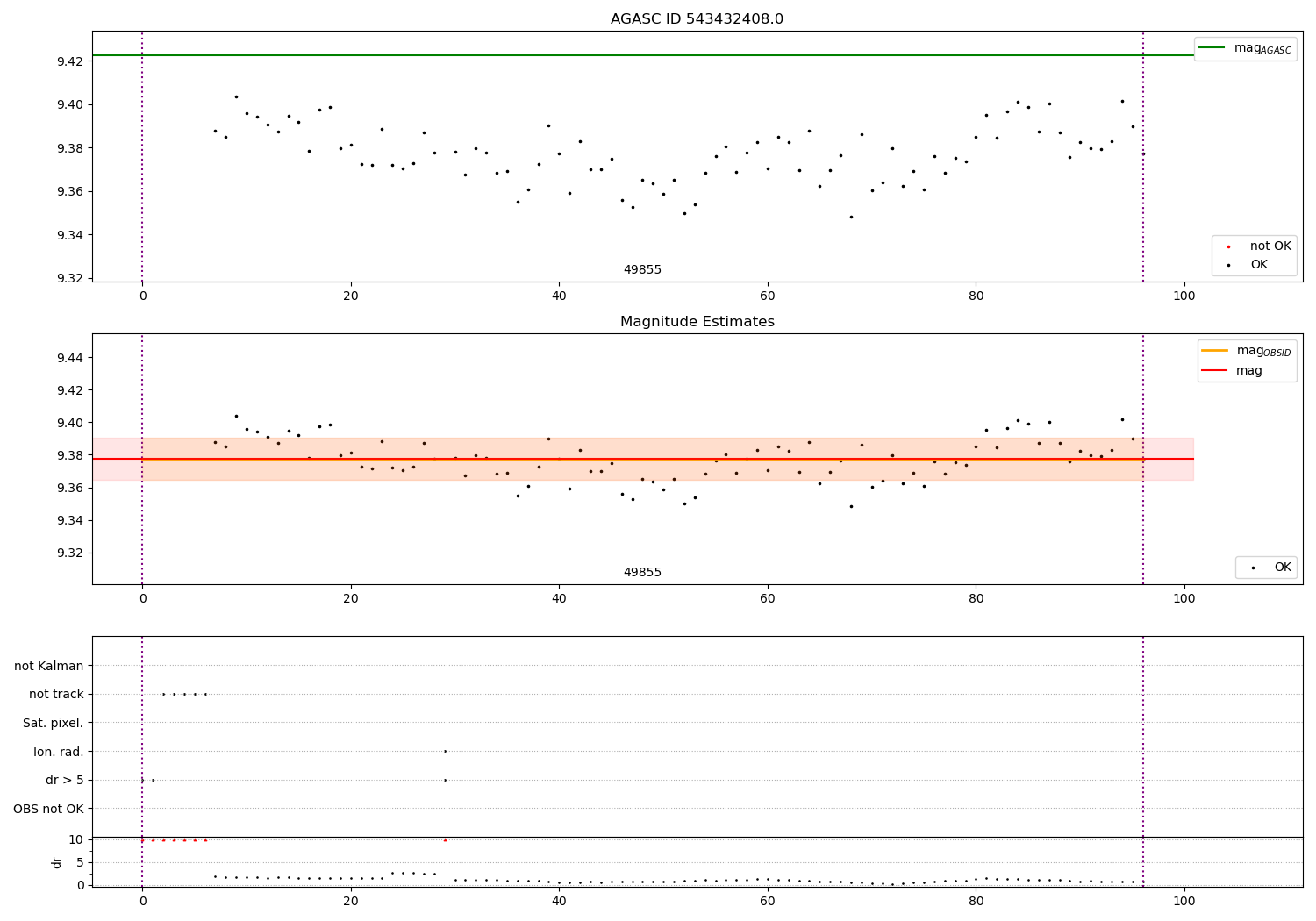The width and height of the screenshot is (1316, 921).
Task: Click the 'dr' axis label in the bottom panel
Action: pos(57,862)
